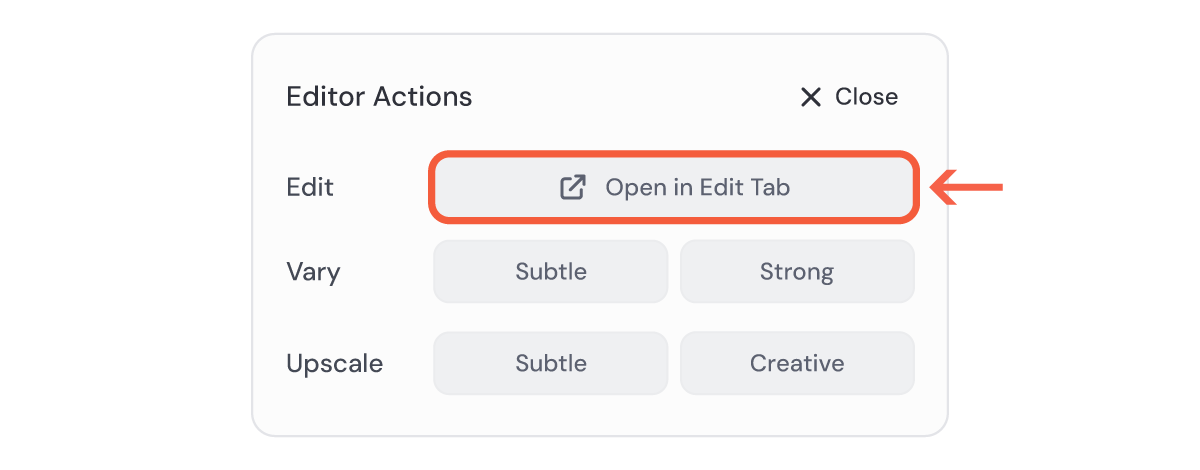Click the dark backdrop left of the dialog
This screenshot has width=1200, height=470.
(x=120, y=235)
